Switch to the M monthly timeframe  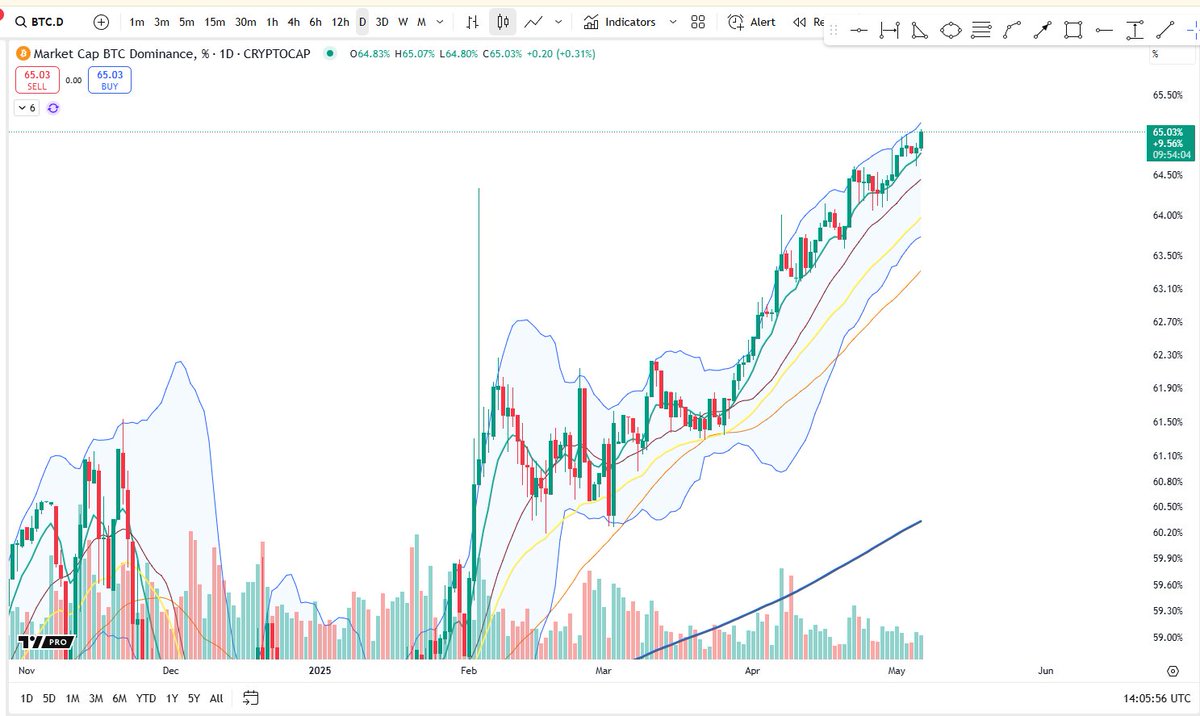(422, 21)
